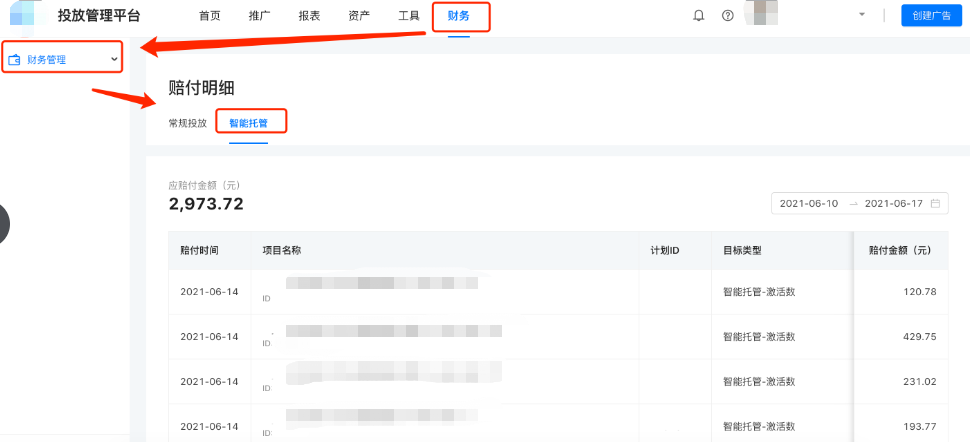This screenshot has height=442, width=970.
Task: Switch to the 智能托管 tab
Action: point(249,123)
